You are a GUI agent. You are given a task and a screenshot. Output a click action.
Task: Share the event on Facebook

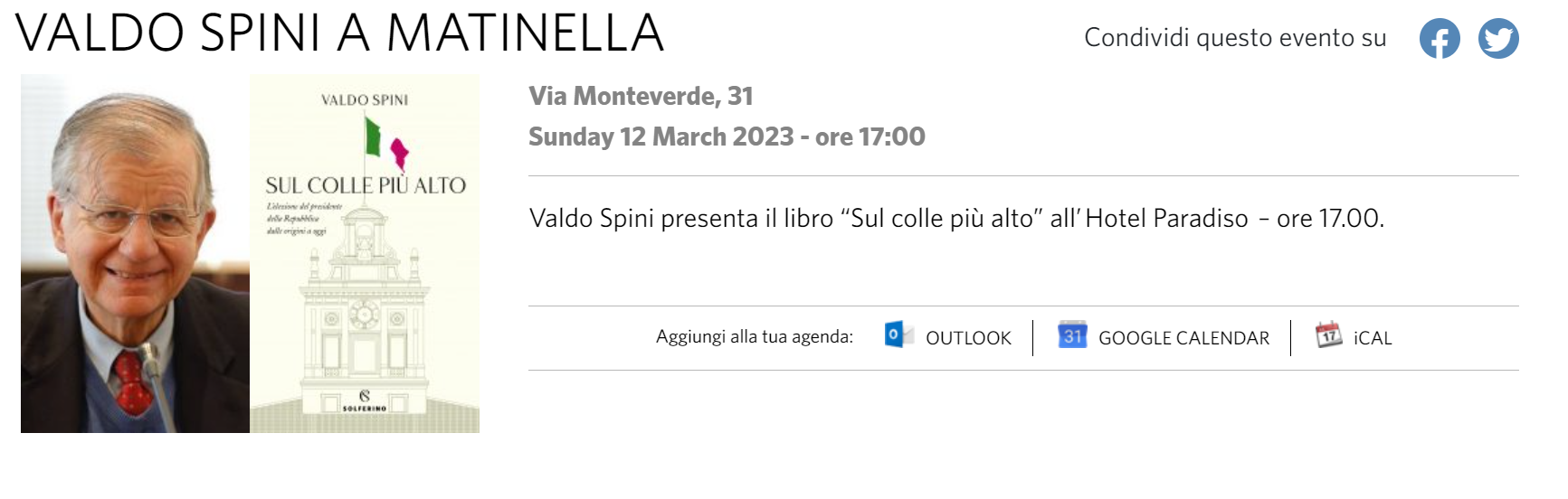[1439, 39]
